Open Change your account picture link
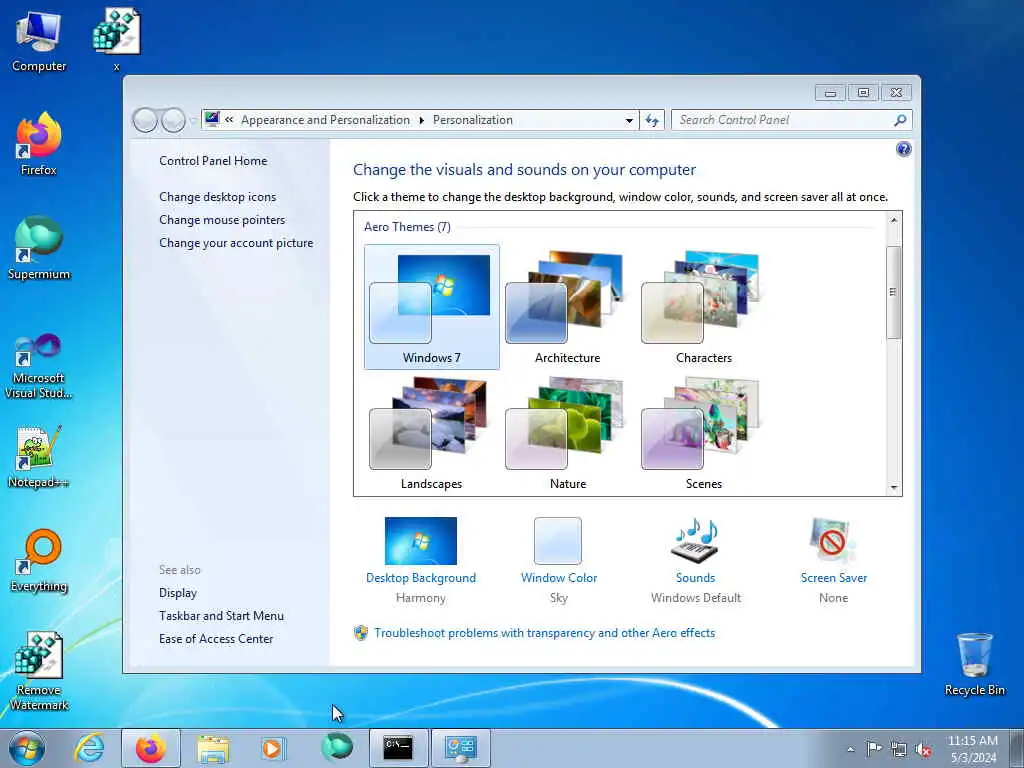The height and width of the screenshot is (768, 1024). [236, 243]
